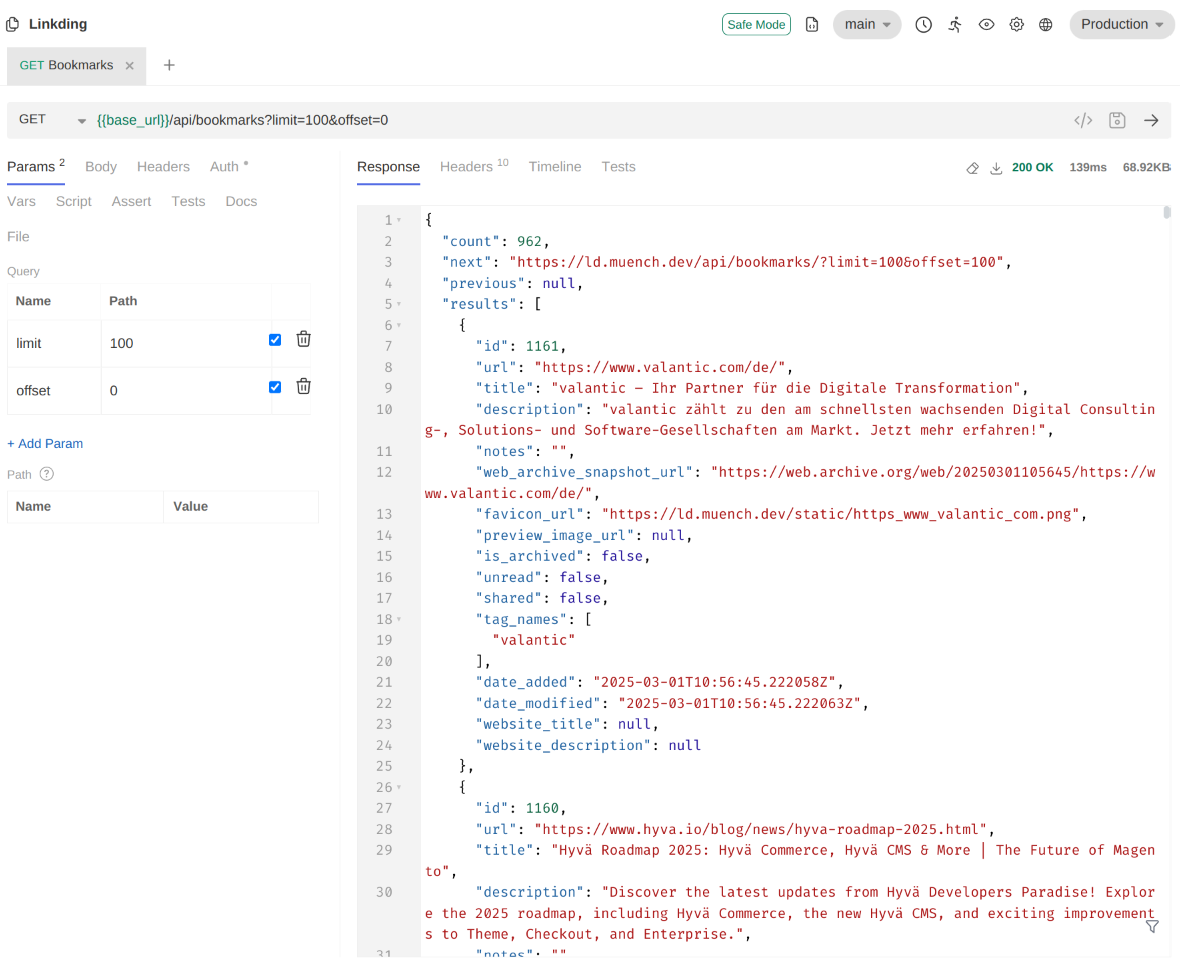
Task: Click the hyva-roadmap-2025 URL on line 28
Action: pos(760,830)
